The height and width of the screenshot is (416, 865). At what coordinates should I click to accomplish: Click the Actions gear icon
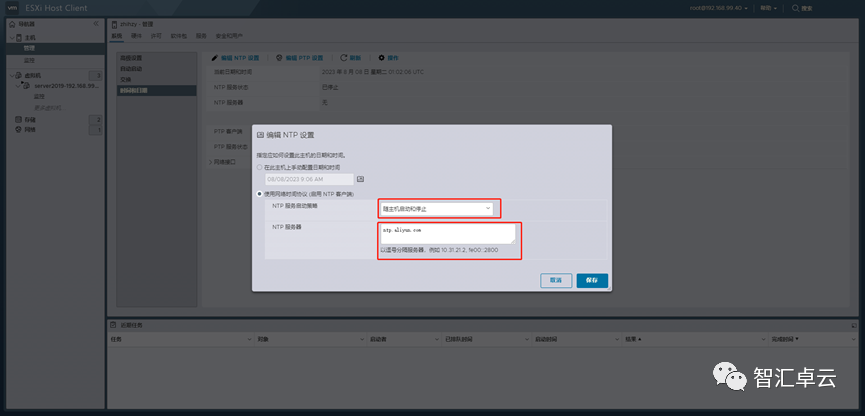click(x=381, y=57)
